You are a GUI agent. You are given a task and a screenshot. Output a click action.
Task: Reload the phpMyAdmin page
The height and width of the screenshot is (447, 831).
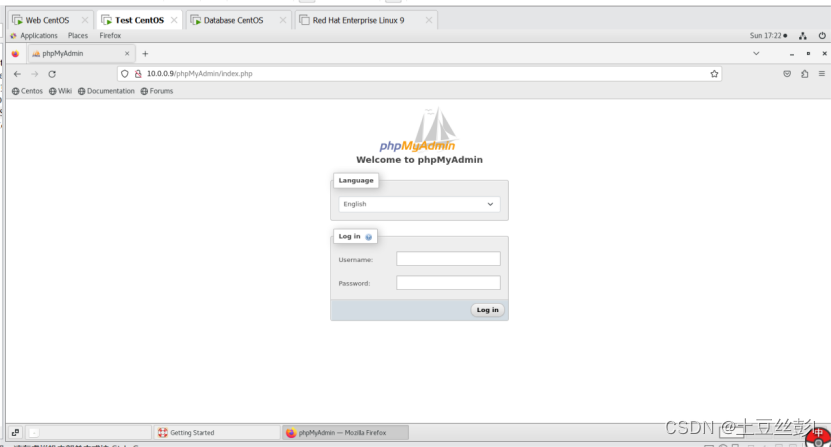52,74
